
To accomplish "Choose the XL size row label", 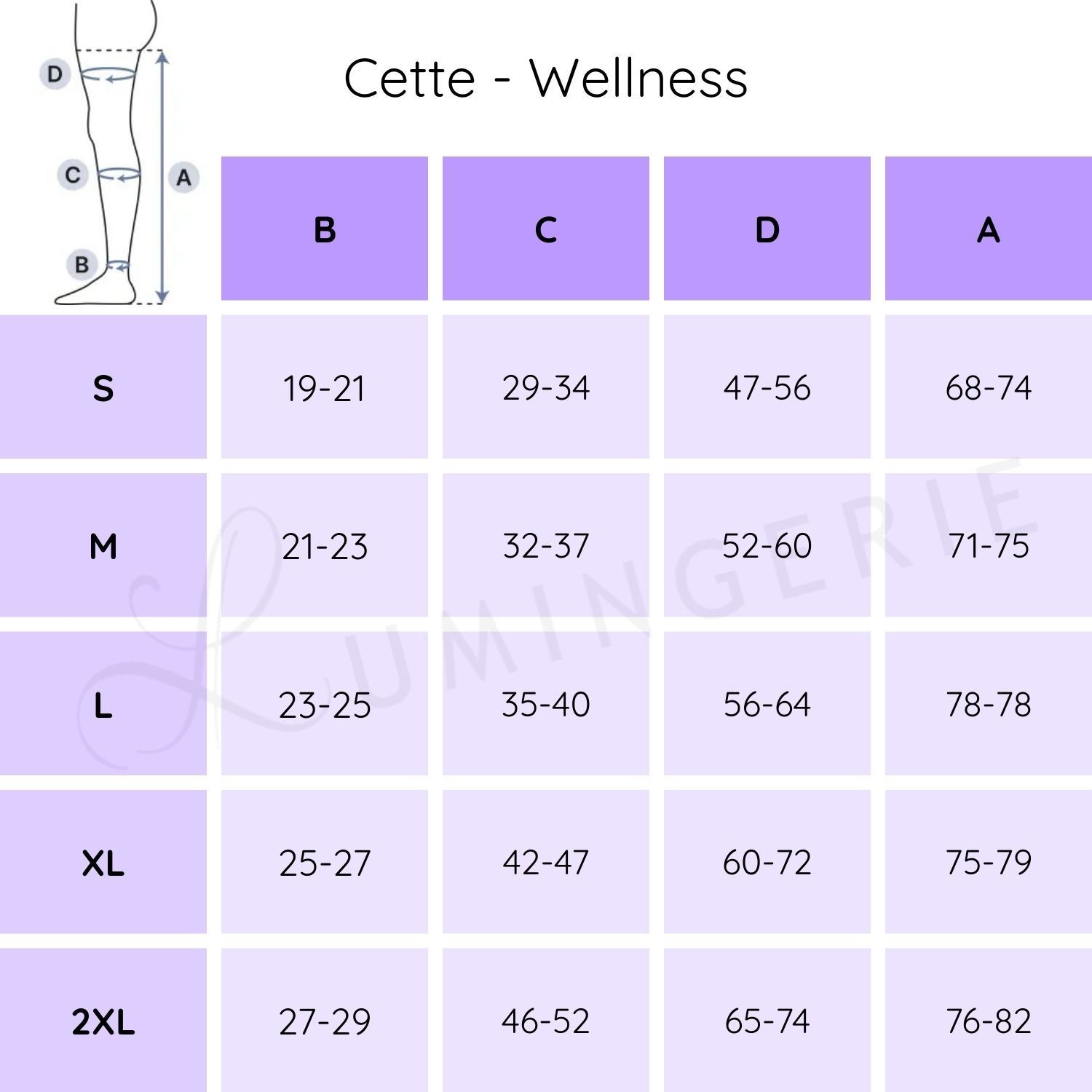I will point(103,863).
